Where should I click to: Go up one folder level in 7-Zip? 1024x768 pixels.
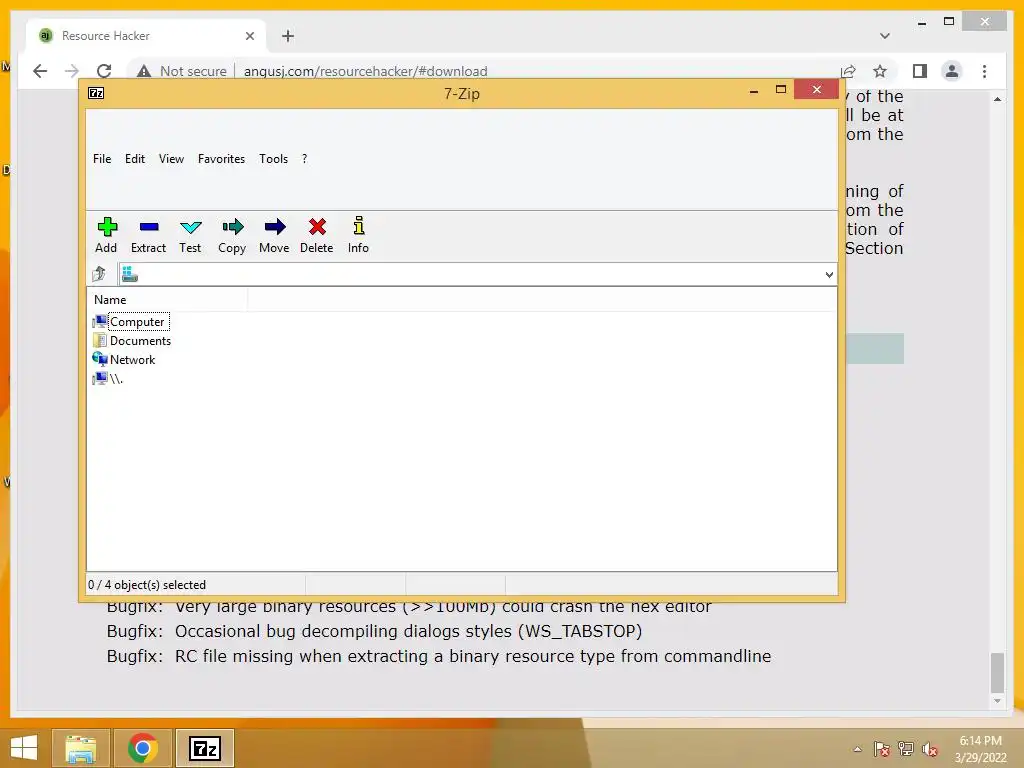tap(99, 274)
